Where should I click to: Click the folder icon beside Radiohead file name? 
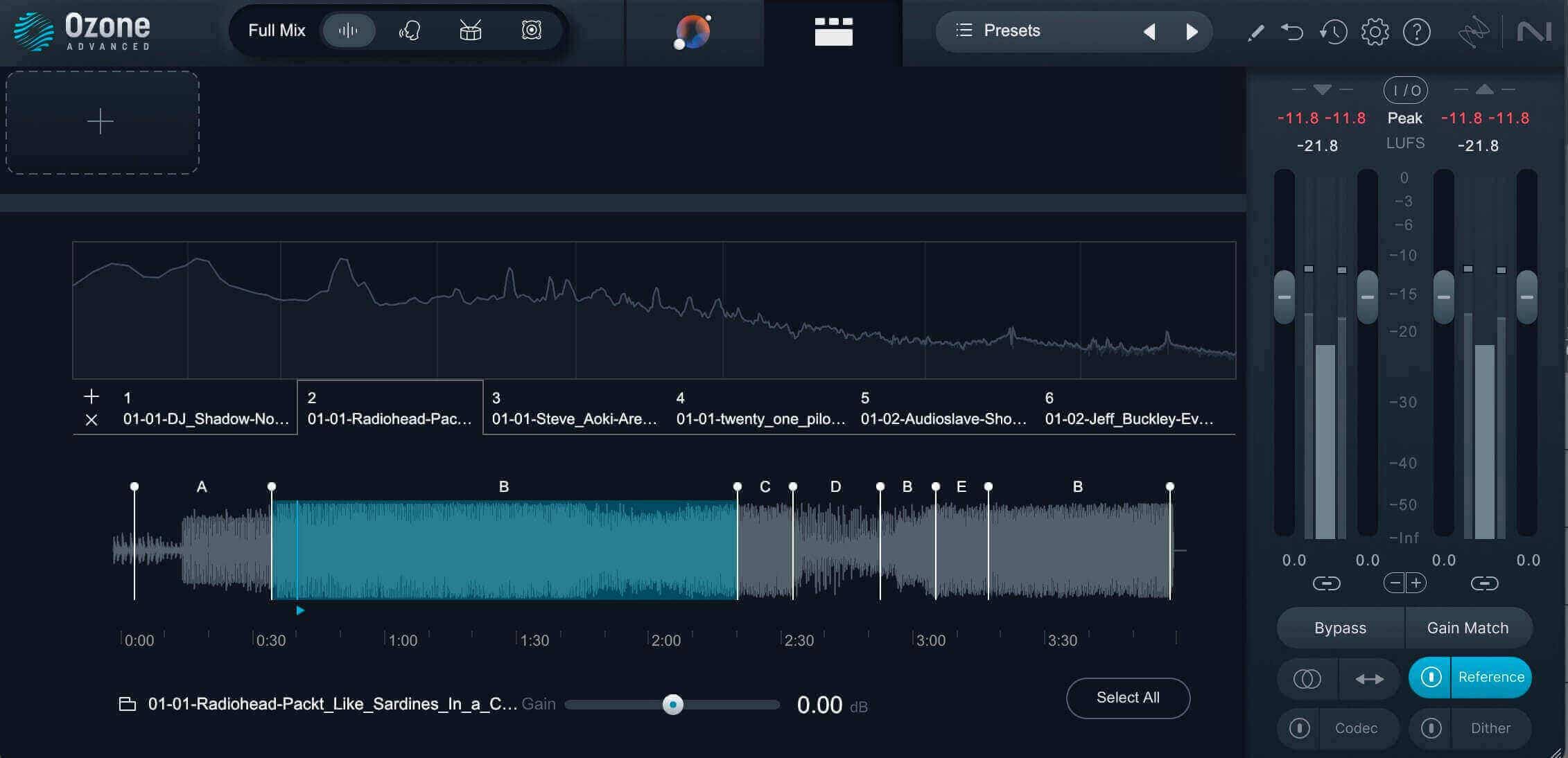128,704
